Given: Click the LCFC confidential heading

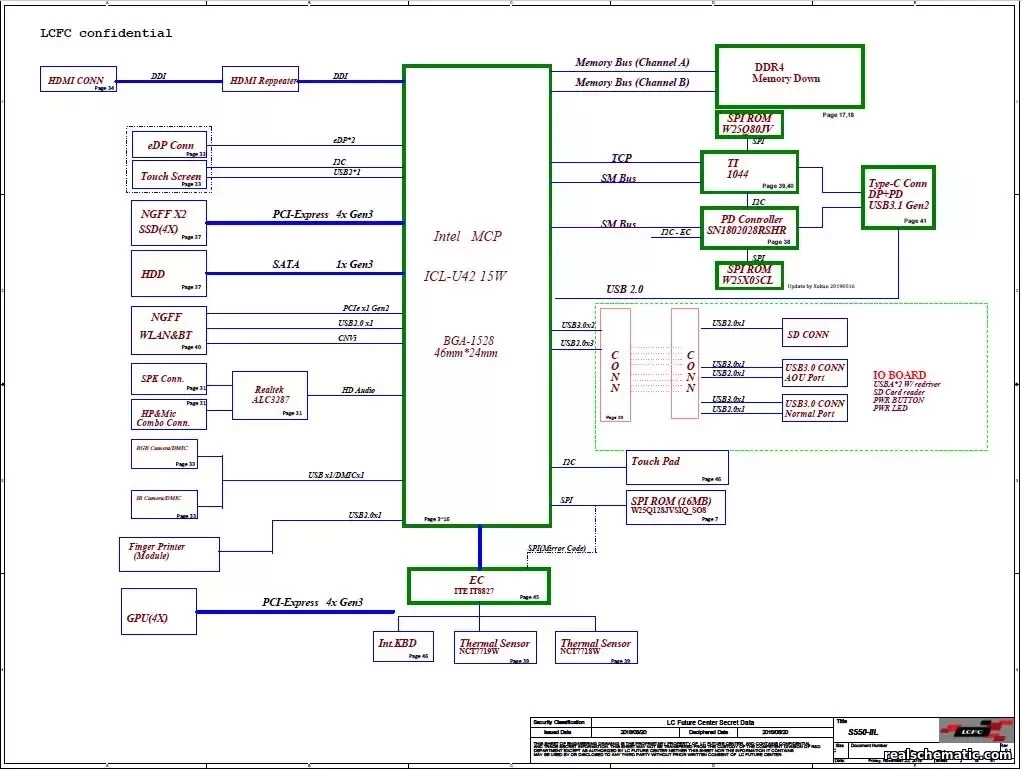Looking at the screenshot, I should [106, 33].
